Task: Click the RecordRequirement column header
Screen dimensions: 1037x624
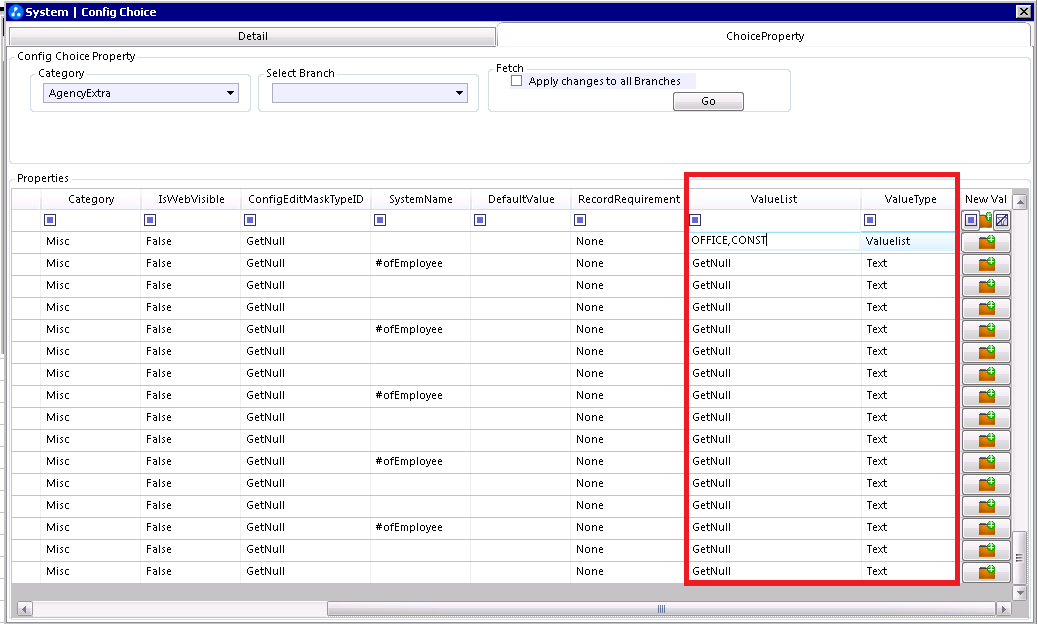Action: tap(628, 199)
